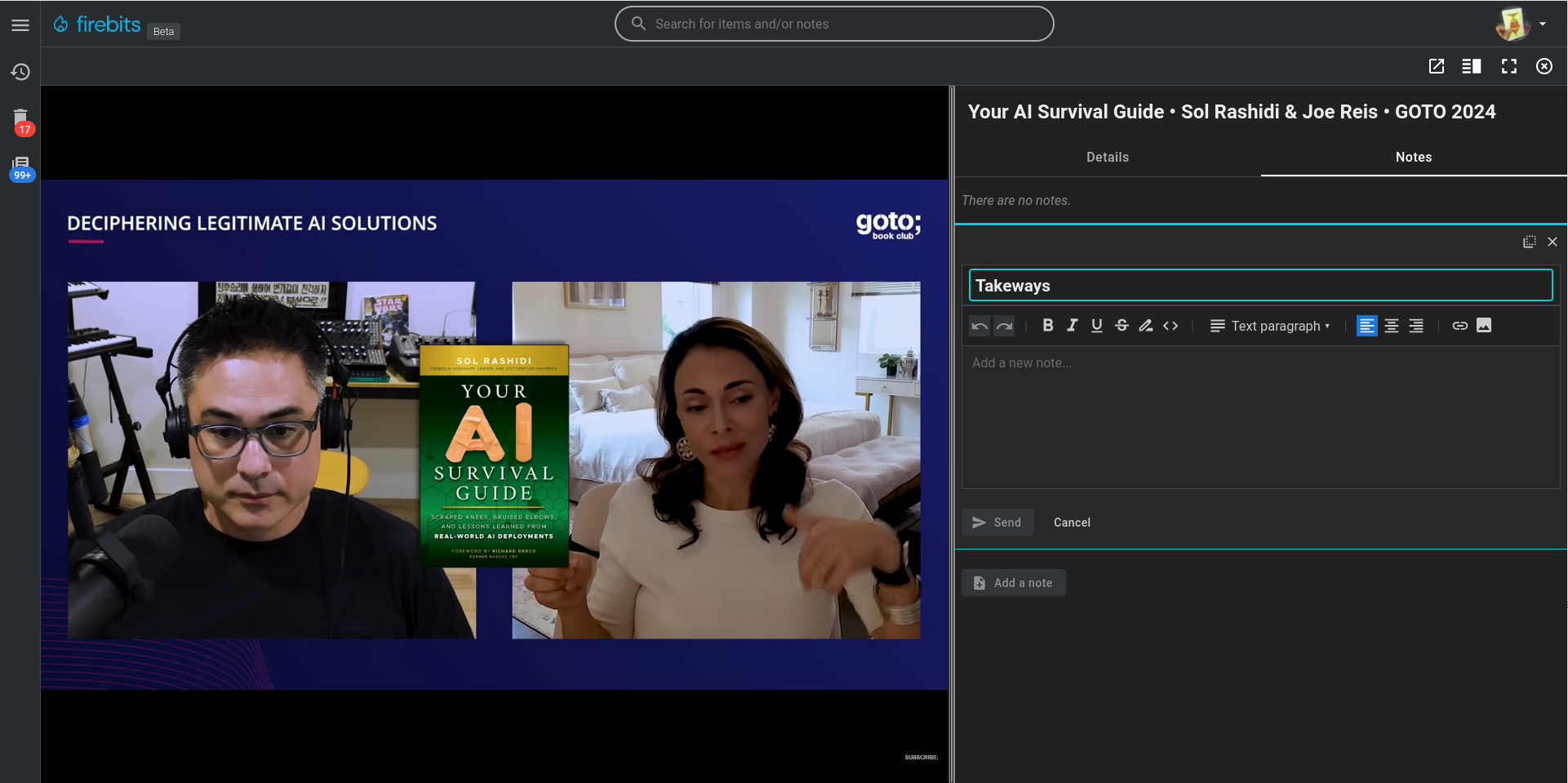
Task: Redo the last edit
Action: pyautogui.click(x=1004, y=326)
